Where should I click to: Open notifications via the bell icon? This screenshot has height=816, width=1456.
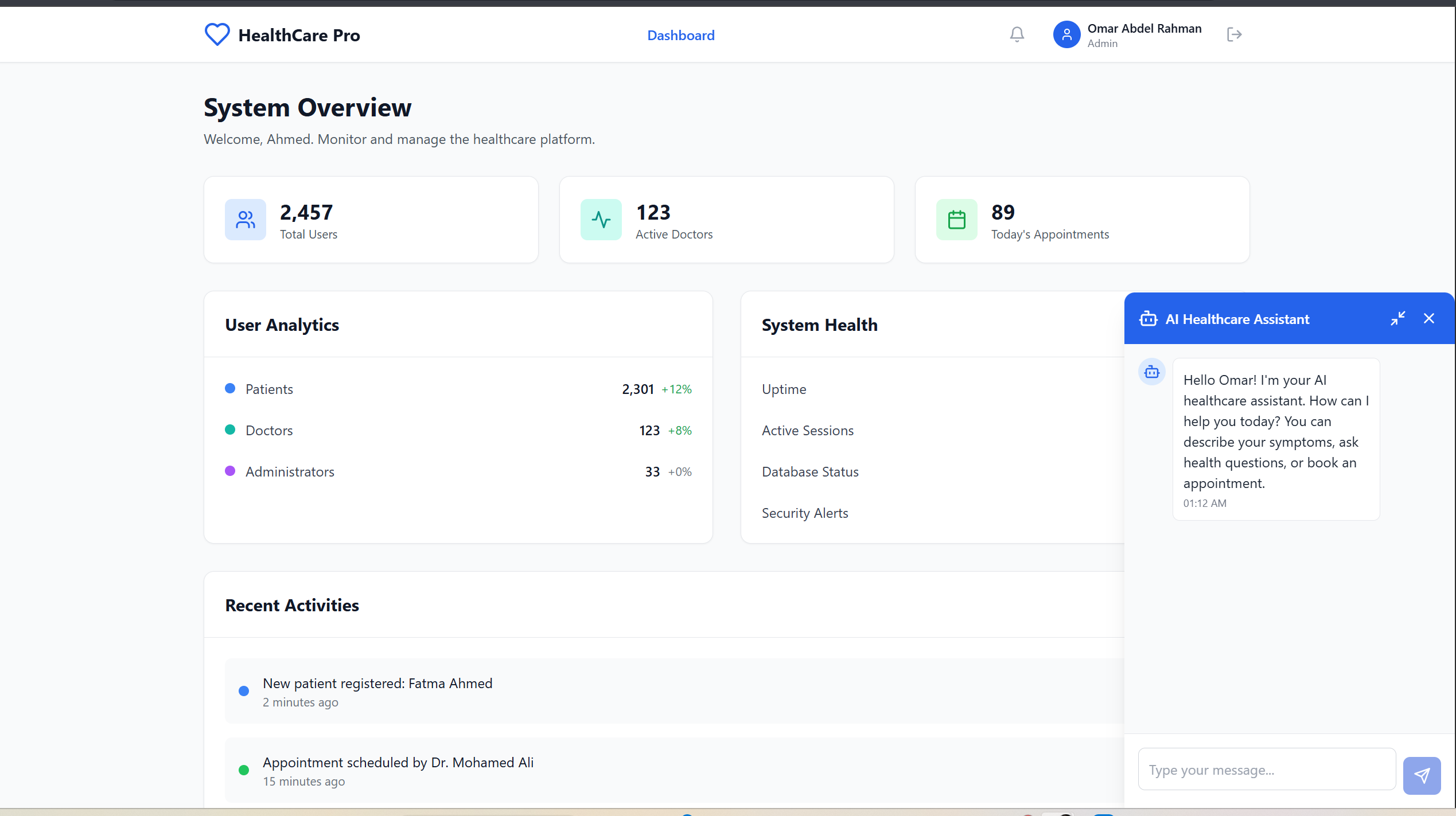[x=1016, y=34]
